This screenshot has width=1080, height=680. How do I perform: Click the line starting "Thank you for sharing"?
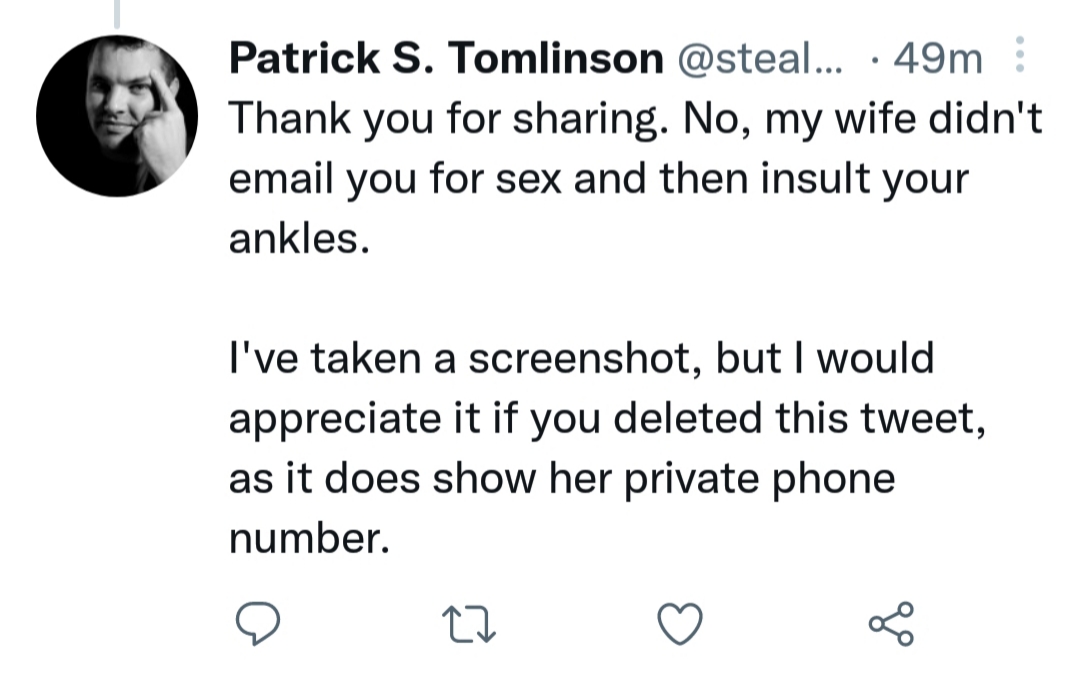tap(635, 119)
